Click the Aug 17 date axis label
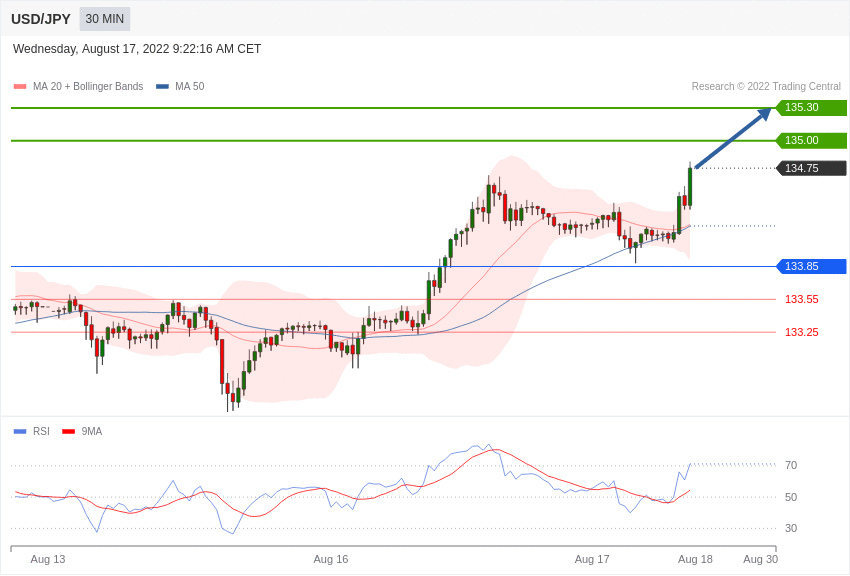The width and height of the screenshot is (850, 576). pyautogui.click(x=592, y=559)
